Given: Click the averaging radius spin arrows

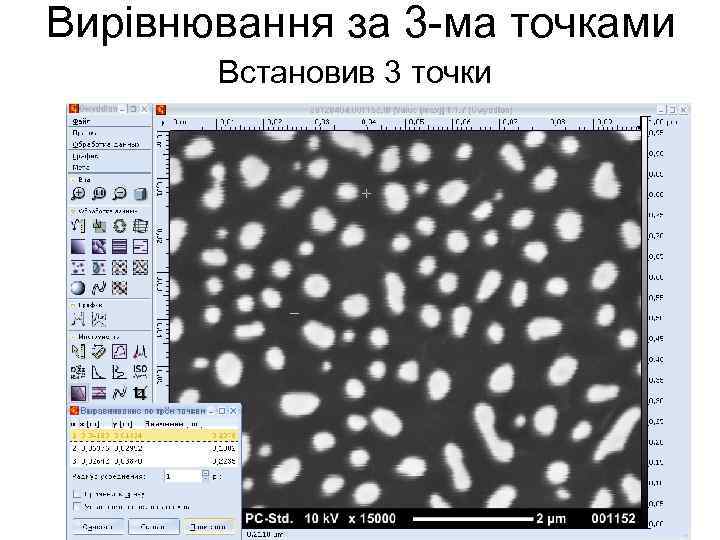Looking at the screenshot, I should (206, 475).
